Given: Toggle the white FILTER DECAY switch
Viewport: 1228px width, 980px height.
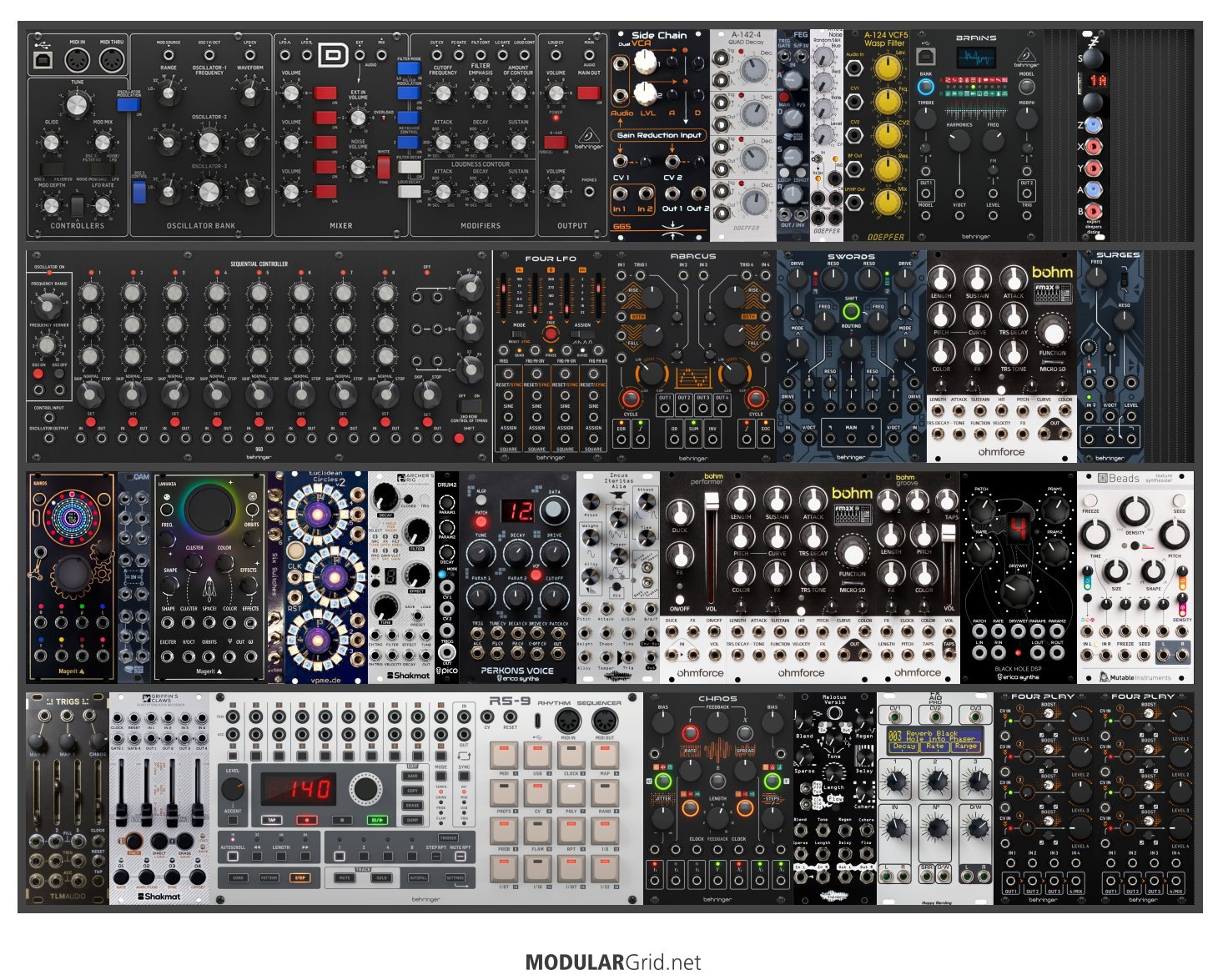Looking at the screenshot, I should (408, 167).
